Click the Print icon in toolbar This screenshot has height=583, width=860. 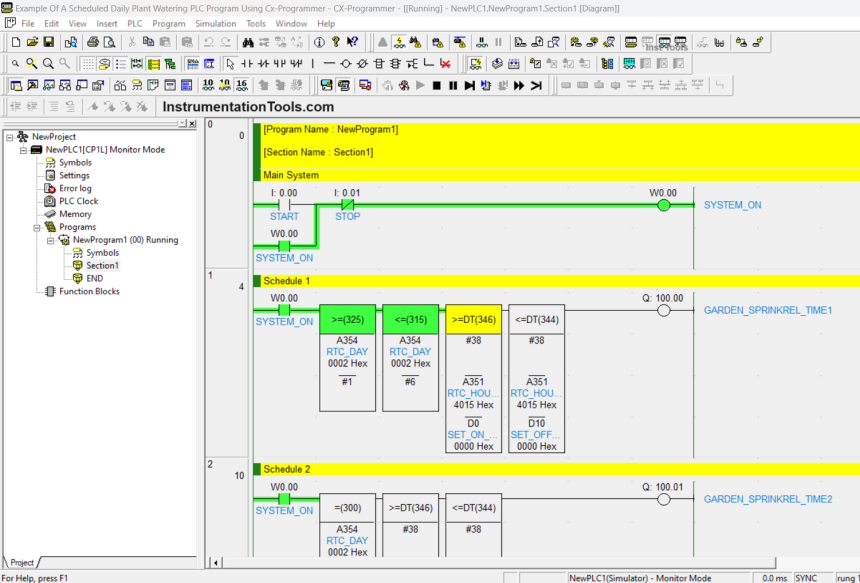93,42
